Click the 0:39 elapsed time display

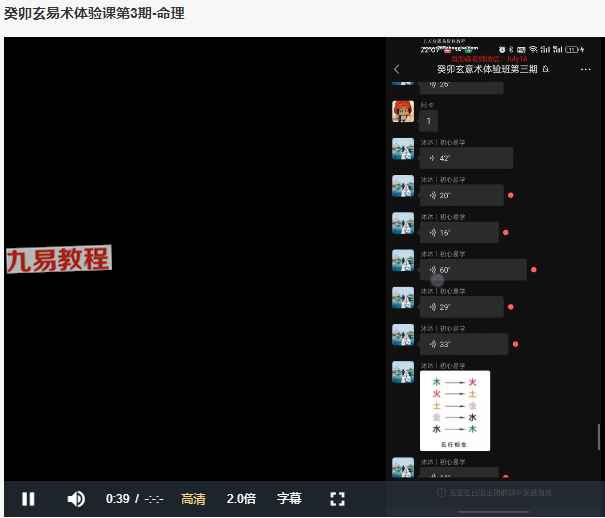coord(118,499)
